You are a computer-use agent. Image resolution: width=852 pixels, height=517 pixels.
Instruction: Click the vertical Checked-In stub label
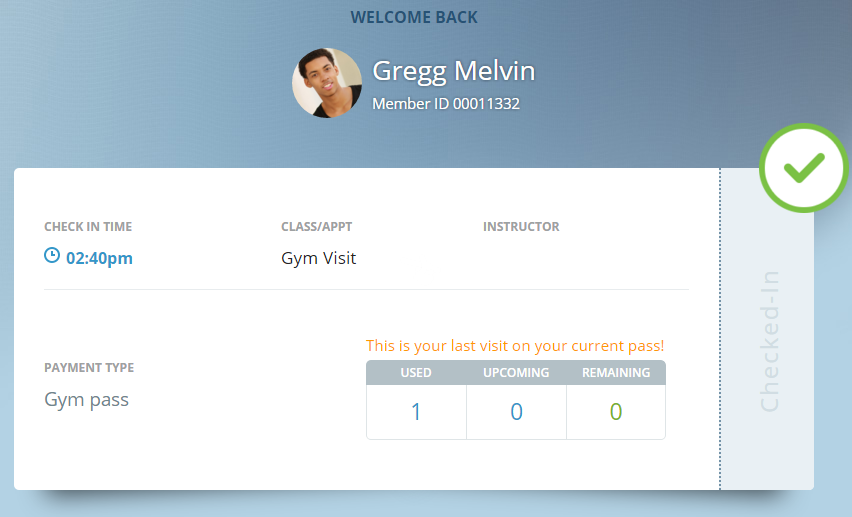pyautogui.click(x=770, y=341)
